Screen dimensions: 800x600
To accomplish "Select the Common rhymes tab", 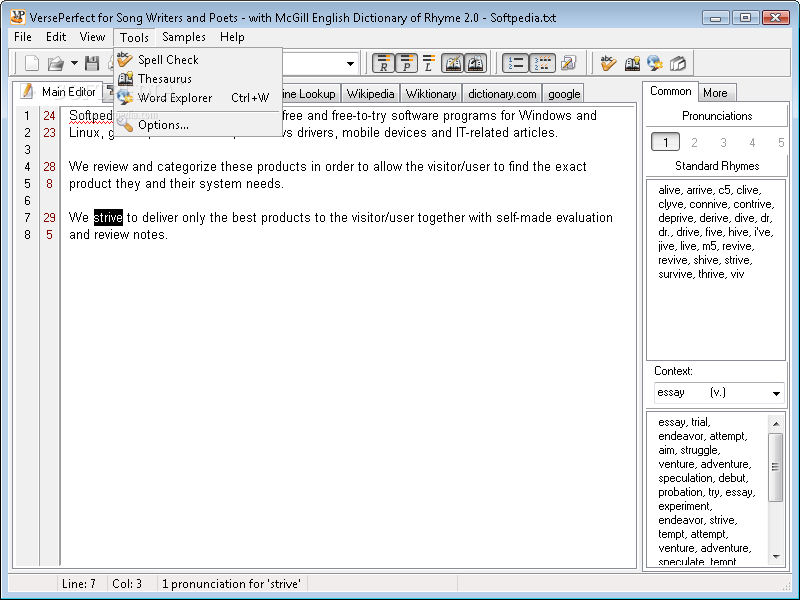I will click(x=670, y=91).
